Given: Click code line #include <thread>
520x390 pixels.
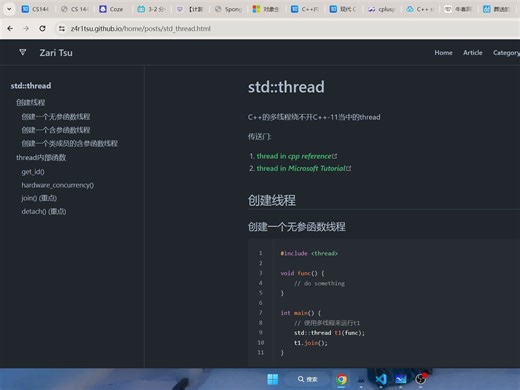Looking at the screenshot, I should click(309, 253).
